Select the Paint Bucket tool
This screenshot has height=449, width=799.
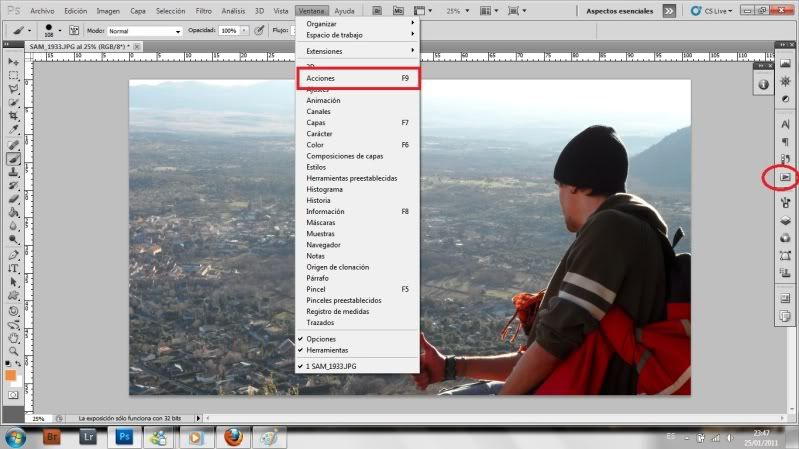(x=13, y=213)
